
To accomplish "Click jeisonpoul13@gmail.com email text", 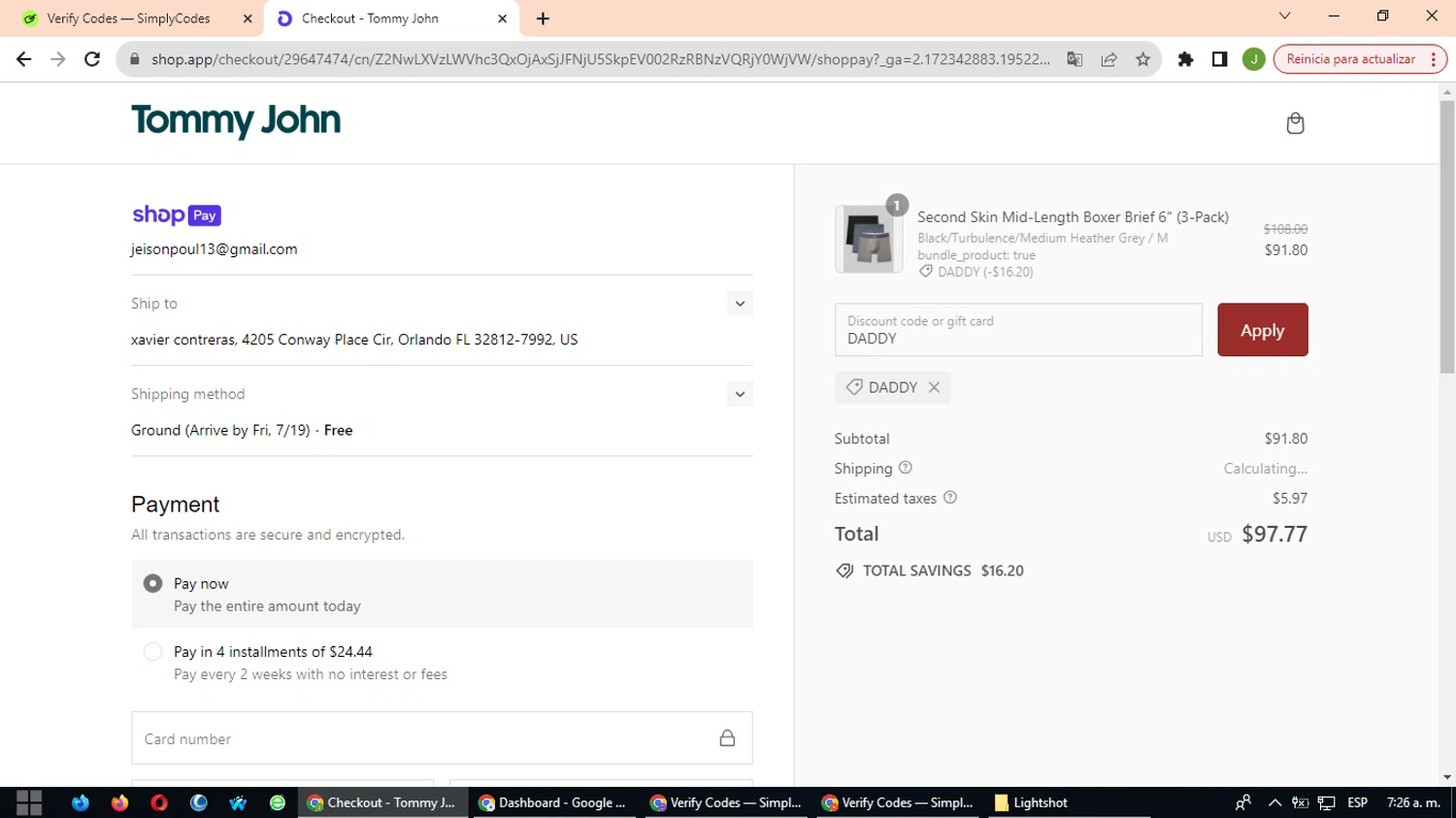I will click(215, 249).
